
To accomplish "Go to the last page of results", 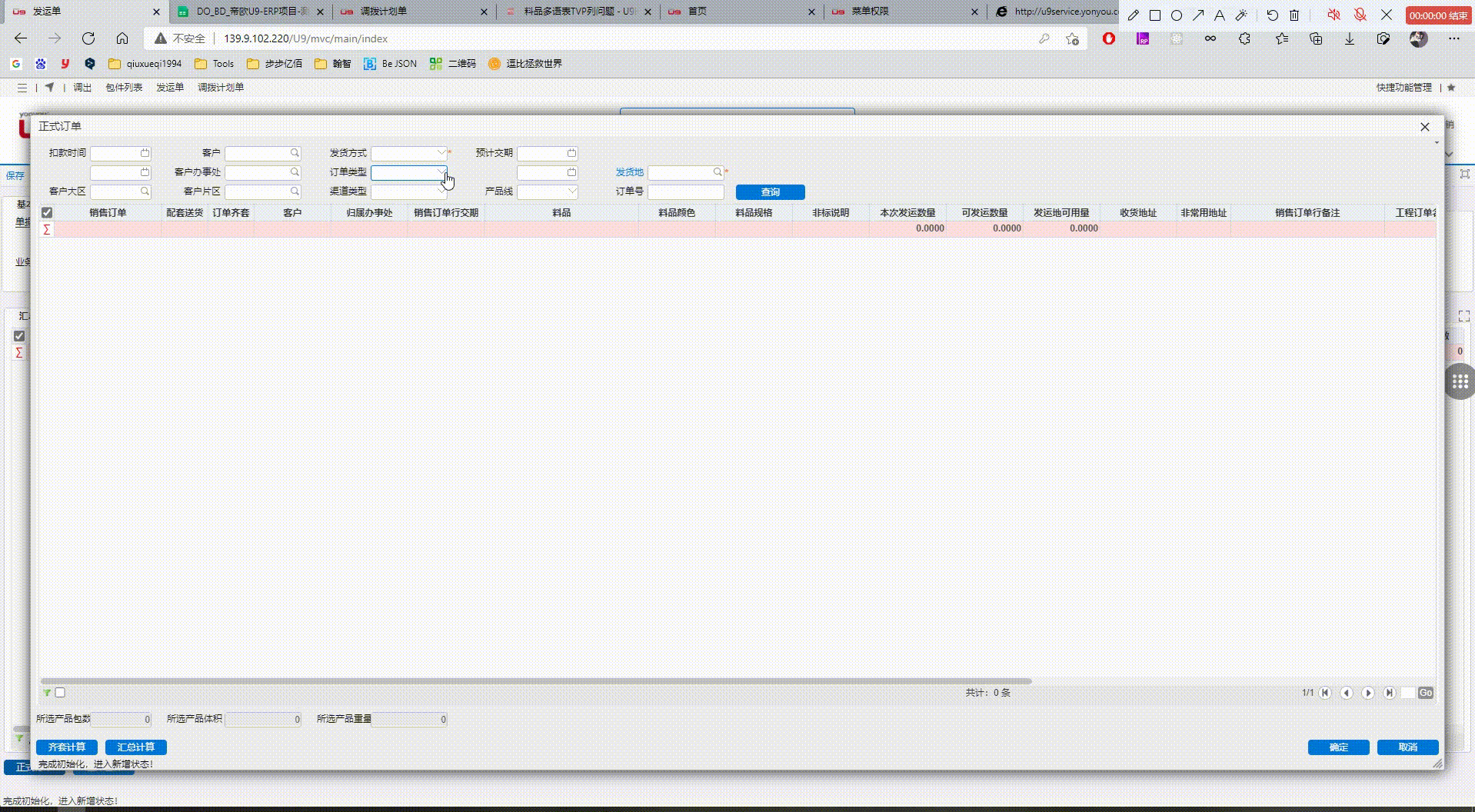I will (x=1389, y=693).
